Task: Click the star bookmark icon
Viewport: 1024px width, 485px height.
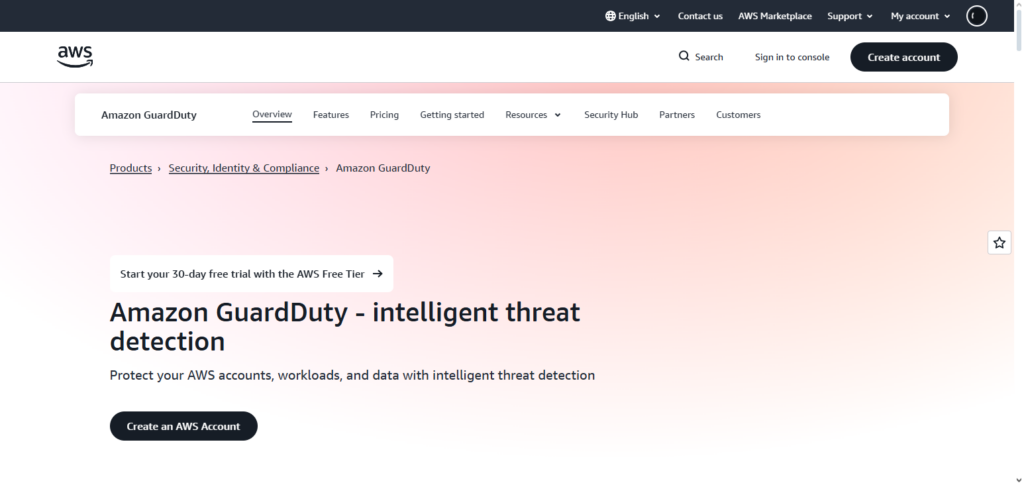Action: [x=999, y=243]
